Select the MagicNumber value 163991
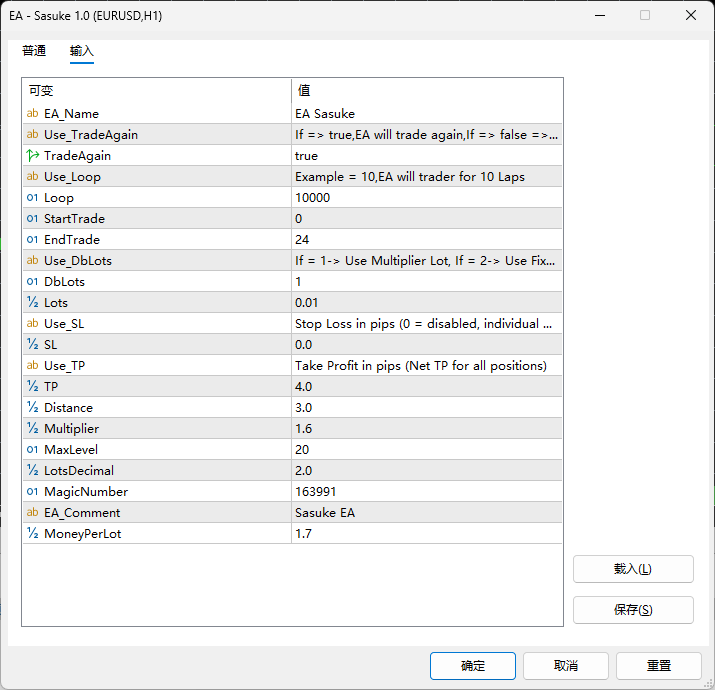This screenshot has width=715, height=690. coord(316,491)
